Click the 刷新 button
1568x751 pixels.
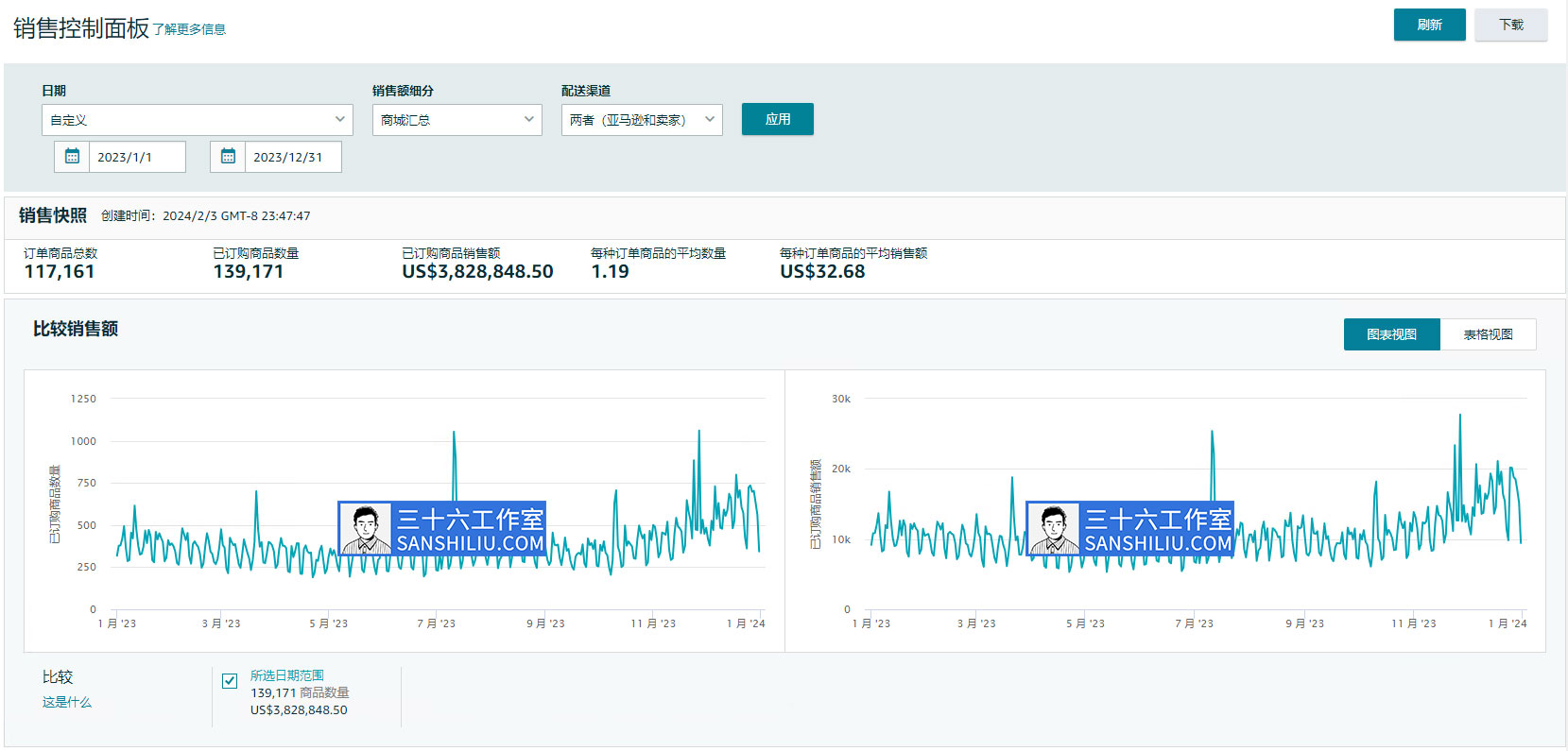[x=1430, y=25]
